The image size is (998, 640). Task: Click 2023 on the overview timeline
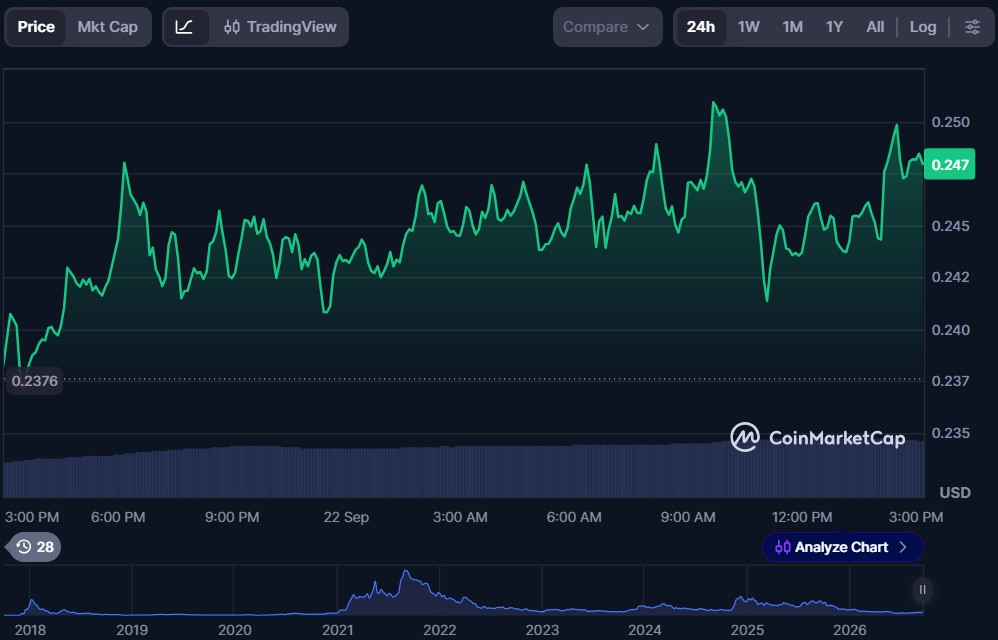coord(542,630)
